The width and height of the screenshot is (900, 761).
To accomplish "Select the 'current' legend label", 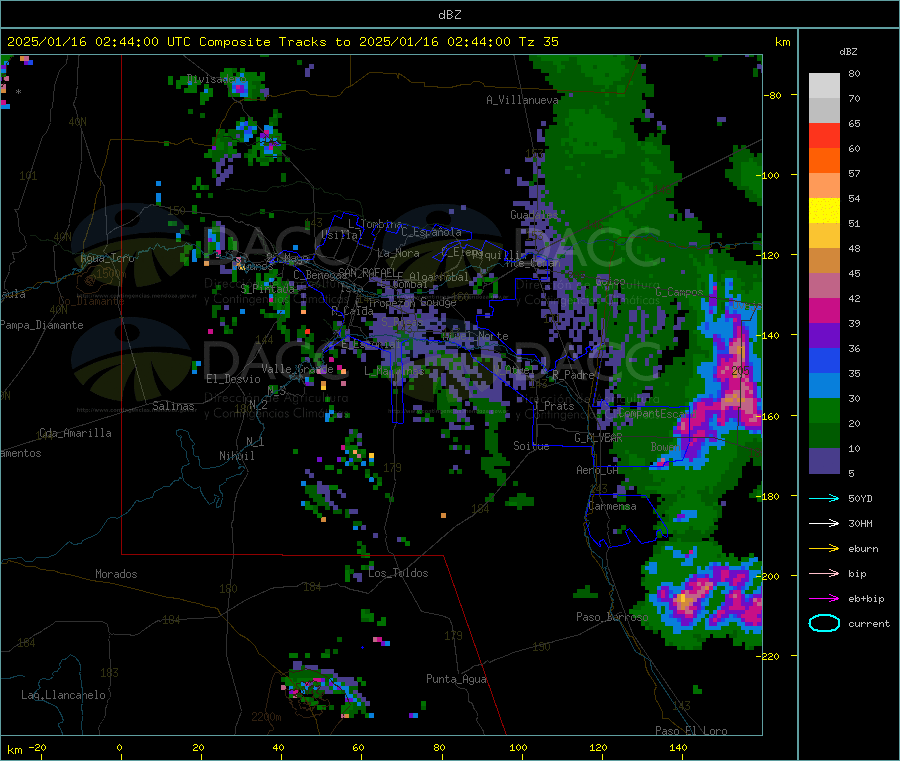I will pos(869,623).
